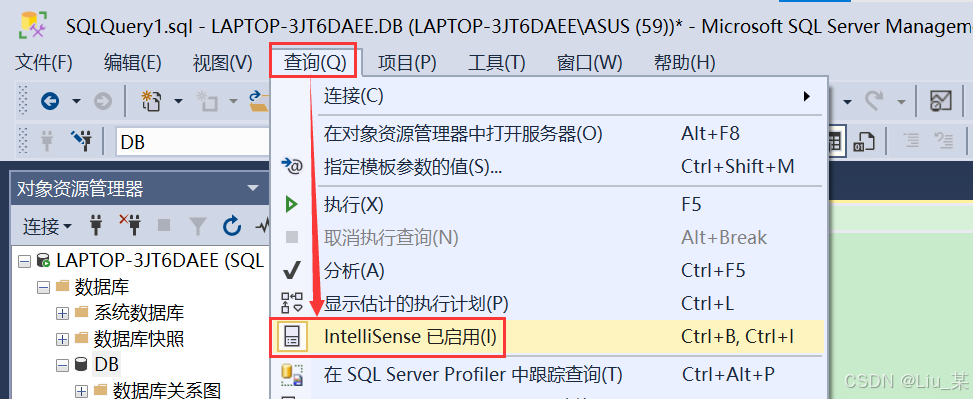Screen dimensions: 973x399
Task: Expand the 系统数据库 folder node
Action: (62, 313)
